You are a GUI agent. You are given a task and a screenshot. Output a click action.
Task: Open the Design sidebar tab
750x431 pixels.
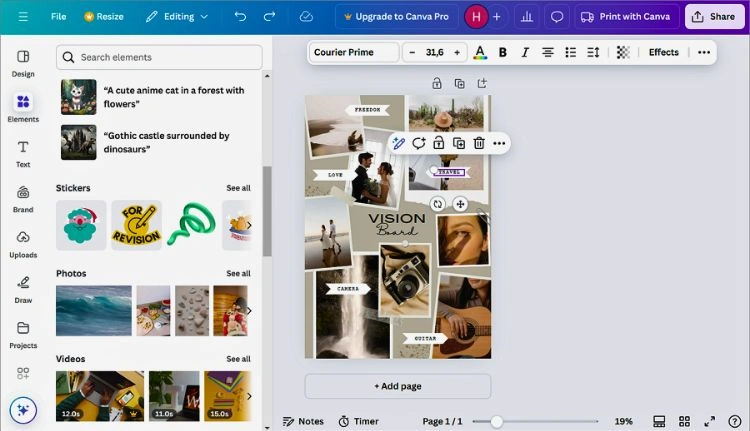[23, 63]
